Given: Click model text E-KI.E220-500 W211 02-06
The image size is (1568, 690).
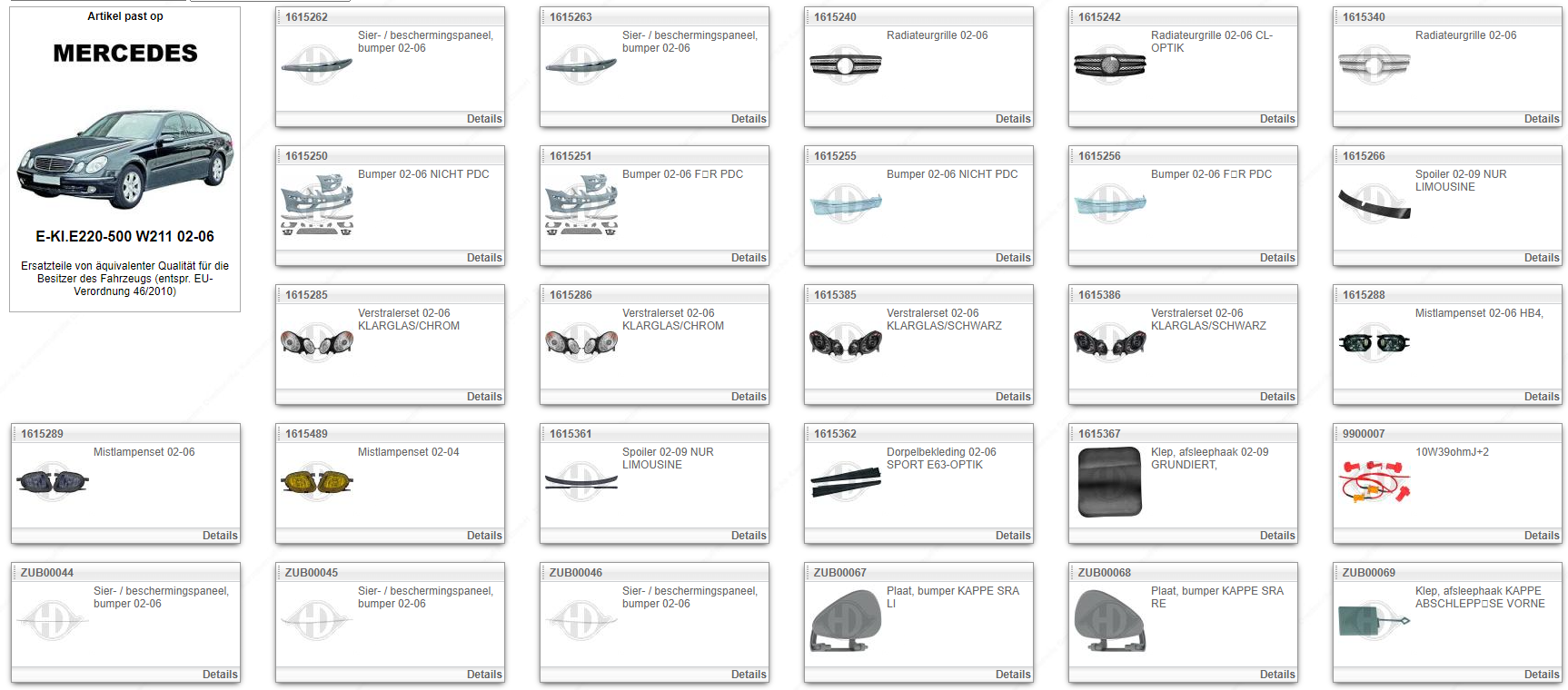Looking at the screenshot, I should pos(125,236).
